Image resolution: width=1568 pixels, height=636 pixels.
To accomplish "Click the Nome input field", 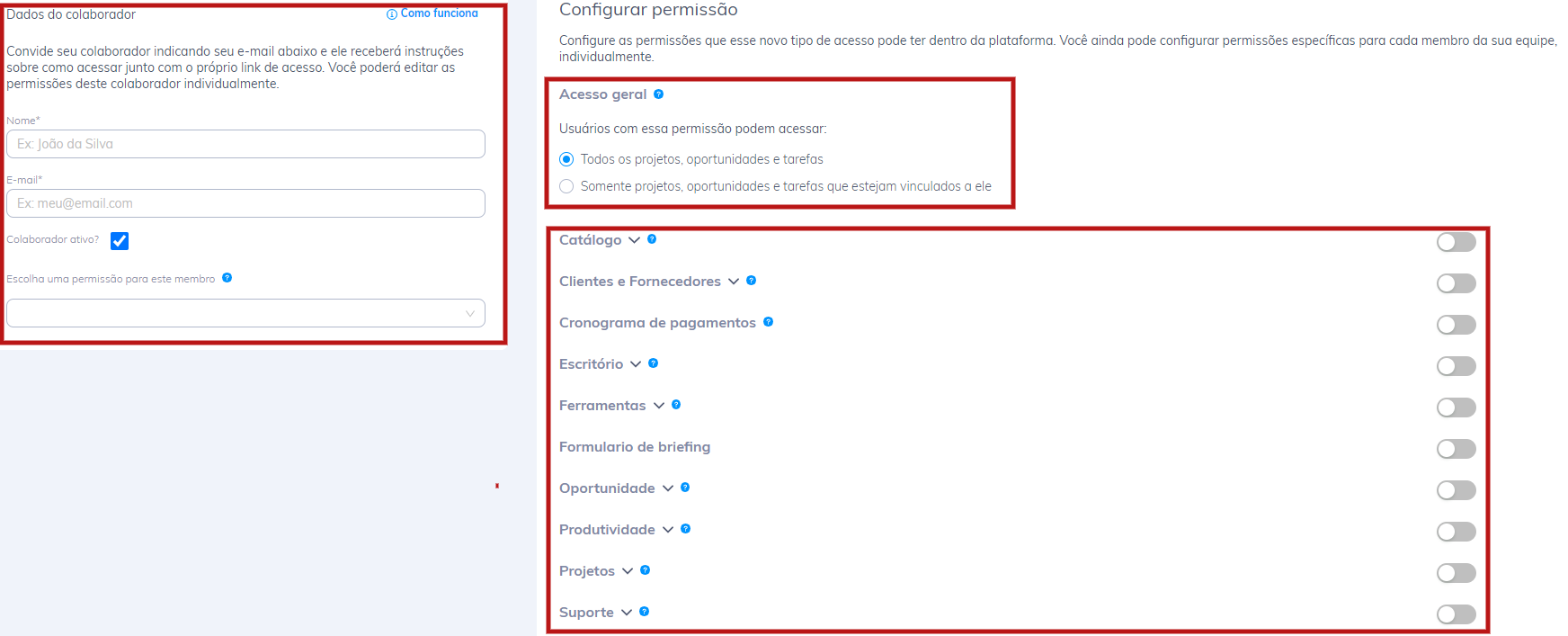I will pos(245,144).
